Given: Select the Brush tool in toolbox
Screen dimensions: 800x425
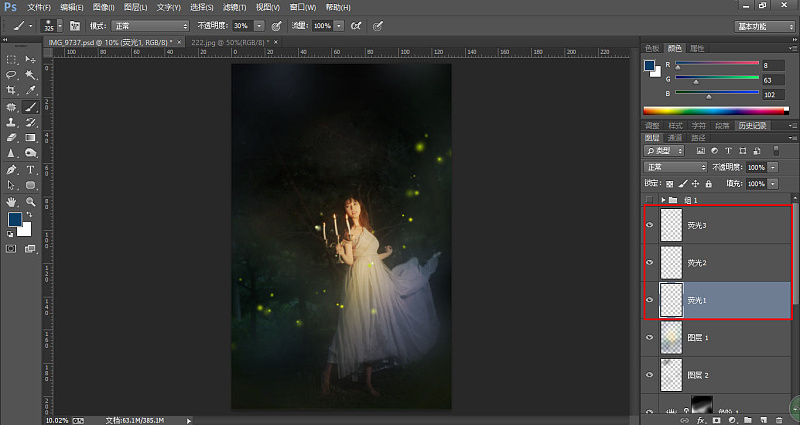Looking at the screenshot, I should [x=31, y=107].
